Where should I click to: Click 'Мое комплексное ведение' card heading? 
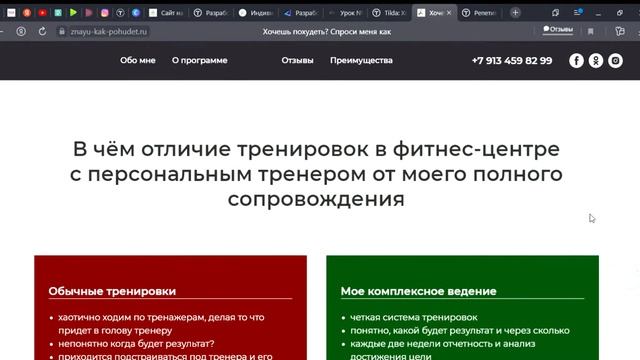418,291
